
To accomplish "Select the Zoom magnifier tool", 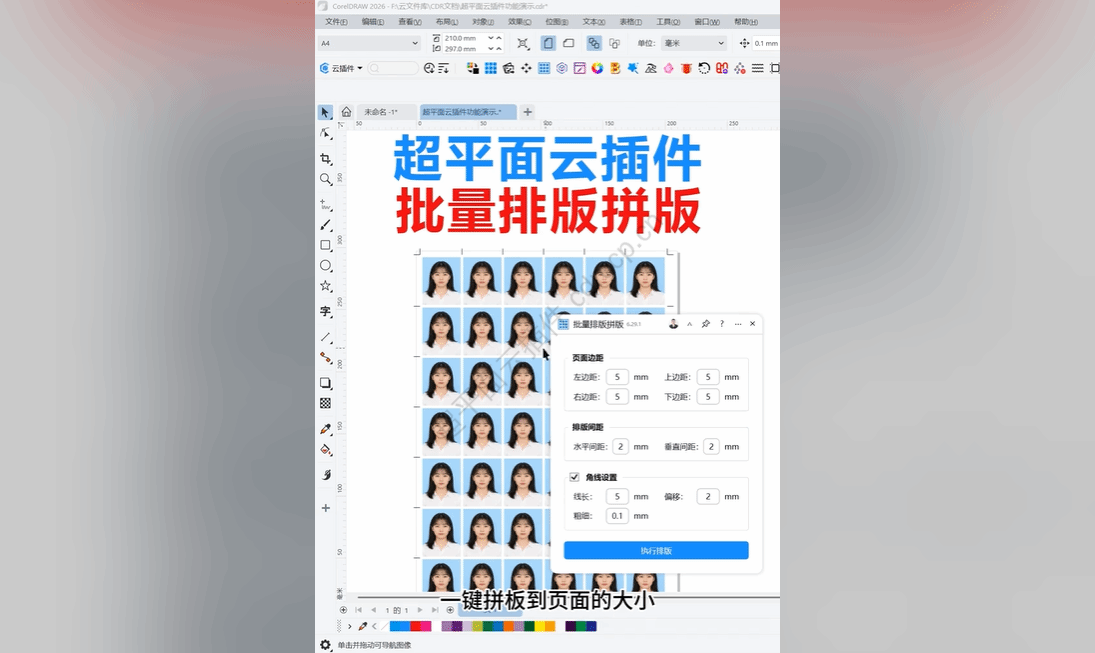I will point(325,179).
